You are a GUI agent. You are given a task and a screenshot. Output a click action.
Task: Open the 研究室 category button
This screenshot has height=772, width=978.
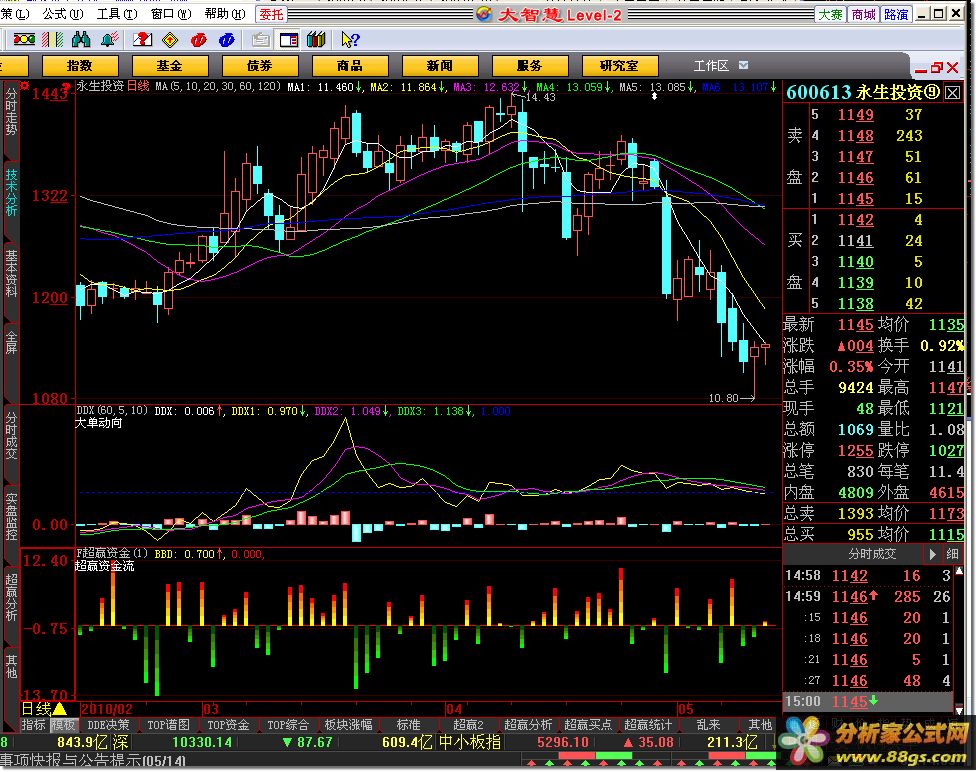point(619,66)
